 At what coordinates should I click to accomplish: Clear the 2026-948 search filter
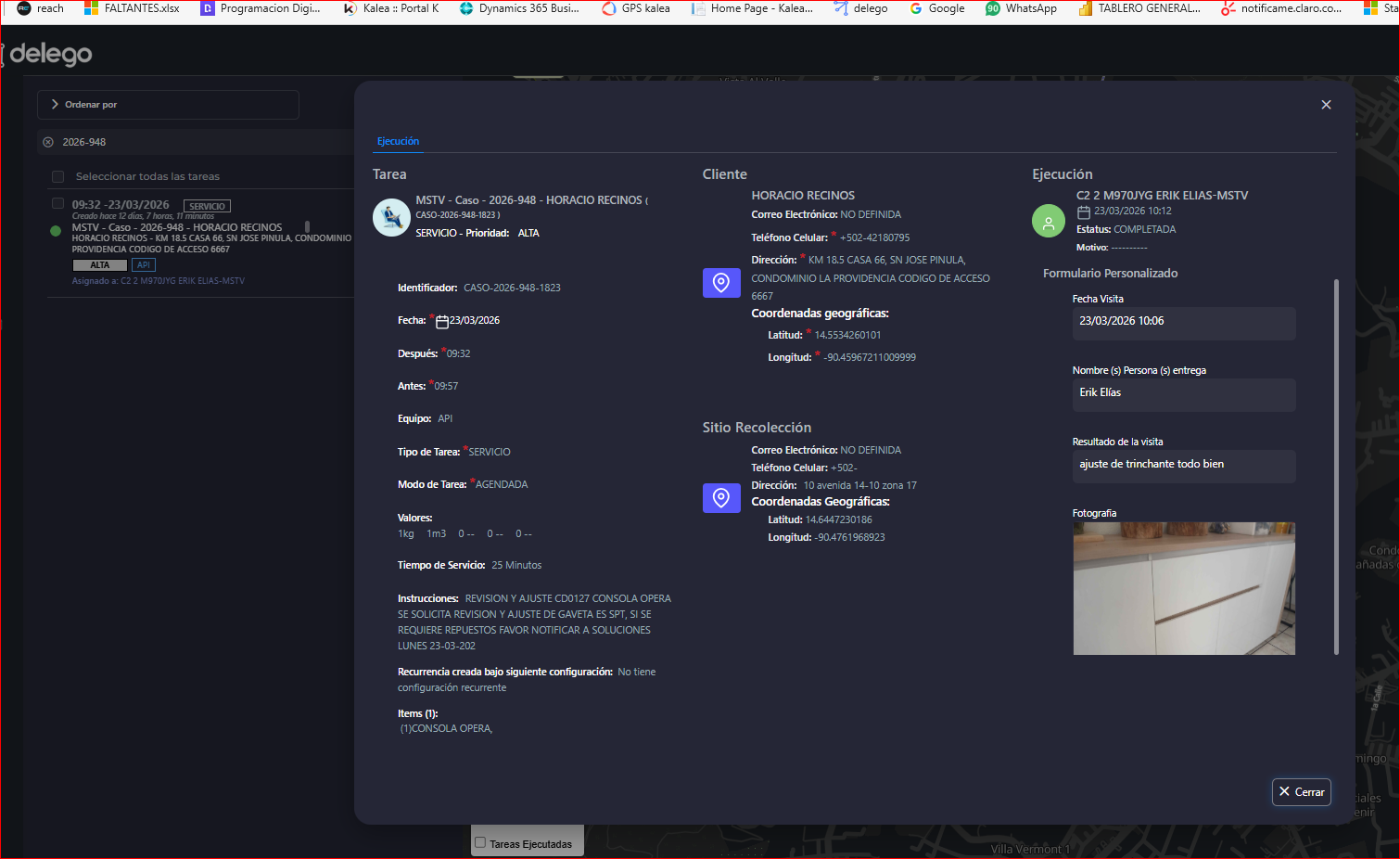pos(48,142)
